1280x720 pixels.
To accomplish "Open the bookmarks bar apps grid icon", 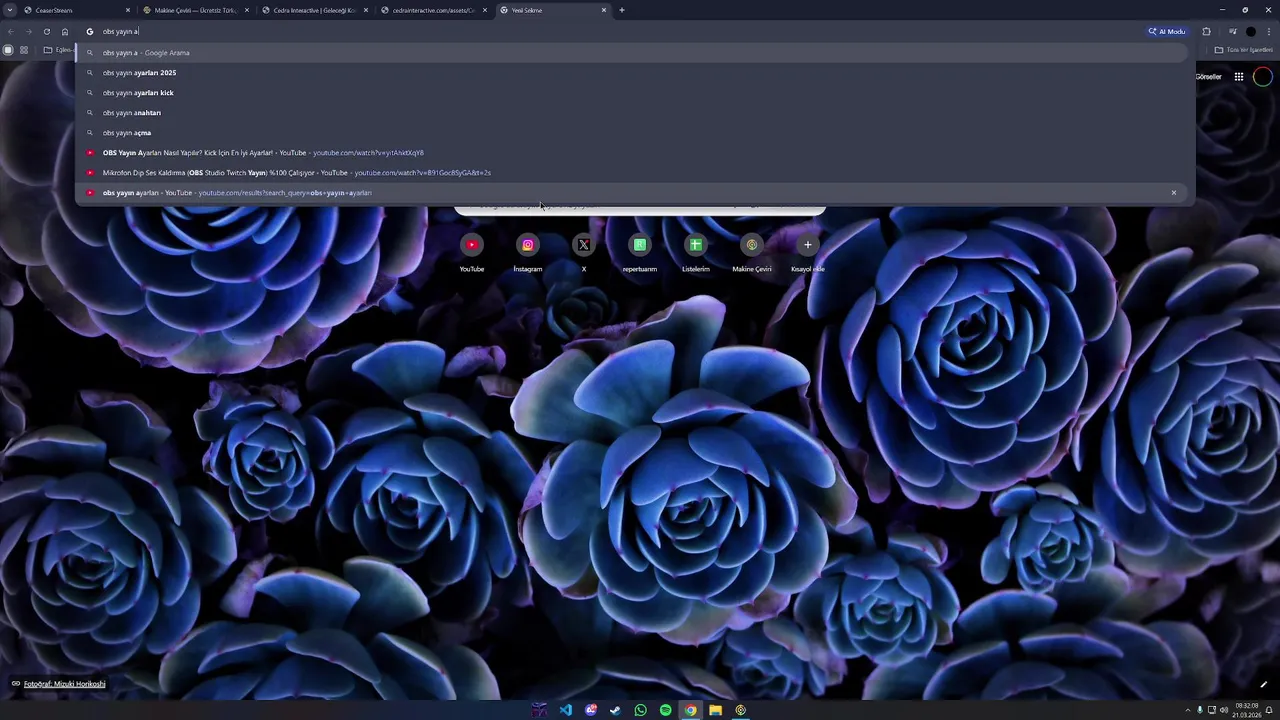I will click(24, 50).
